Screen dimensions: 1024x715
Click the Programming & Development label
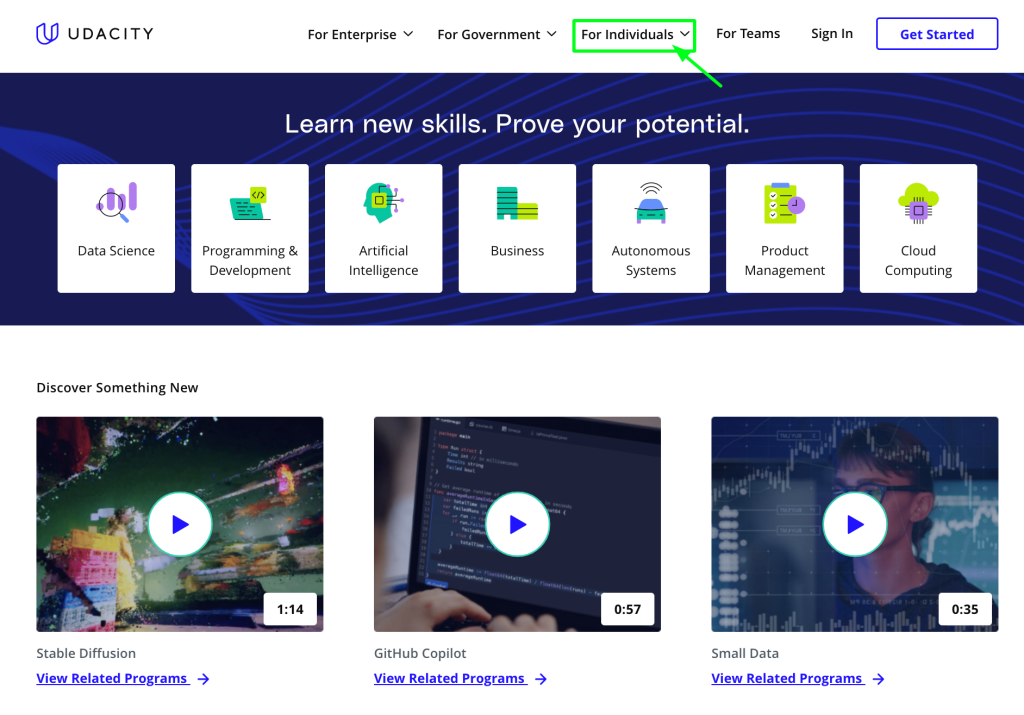pyautogui.click(x=250, y=261)
